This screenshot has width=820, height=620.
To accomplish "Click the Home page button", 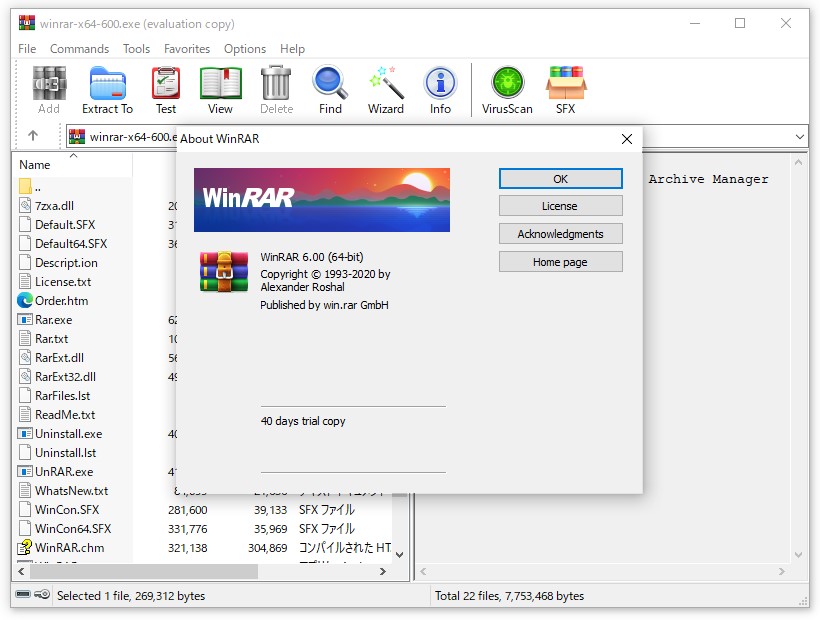I will point(560,262).
